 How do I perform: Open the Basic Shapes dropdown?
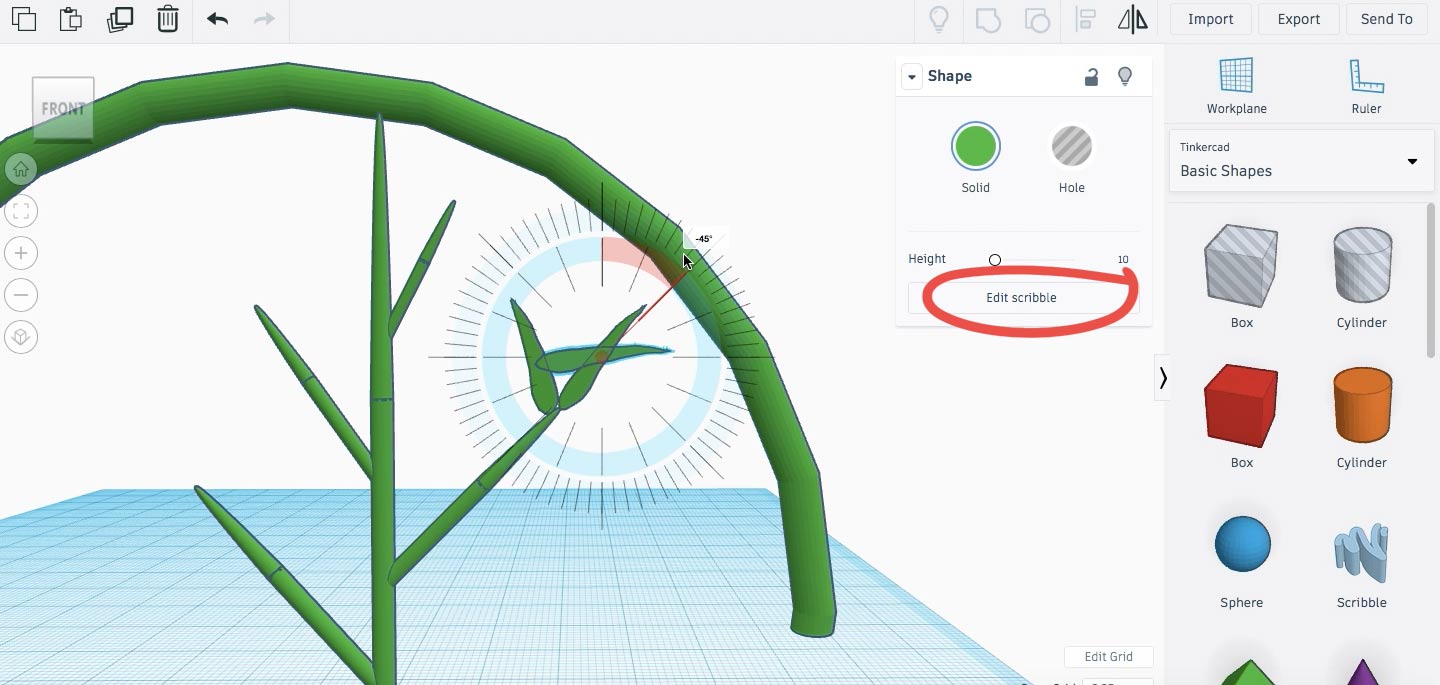[1301, 160]
